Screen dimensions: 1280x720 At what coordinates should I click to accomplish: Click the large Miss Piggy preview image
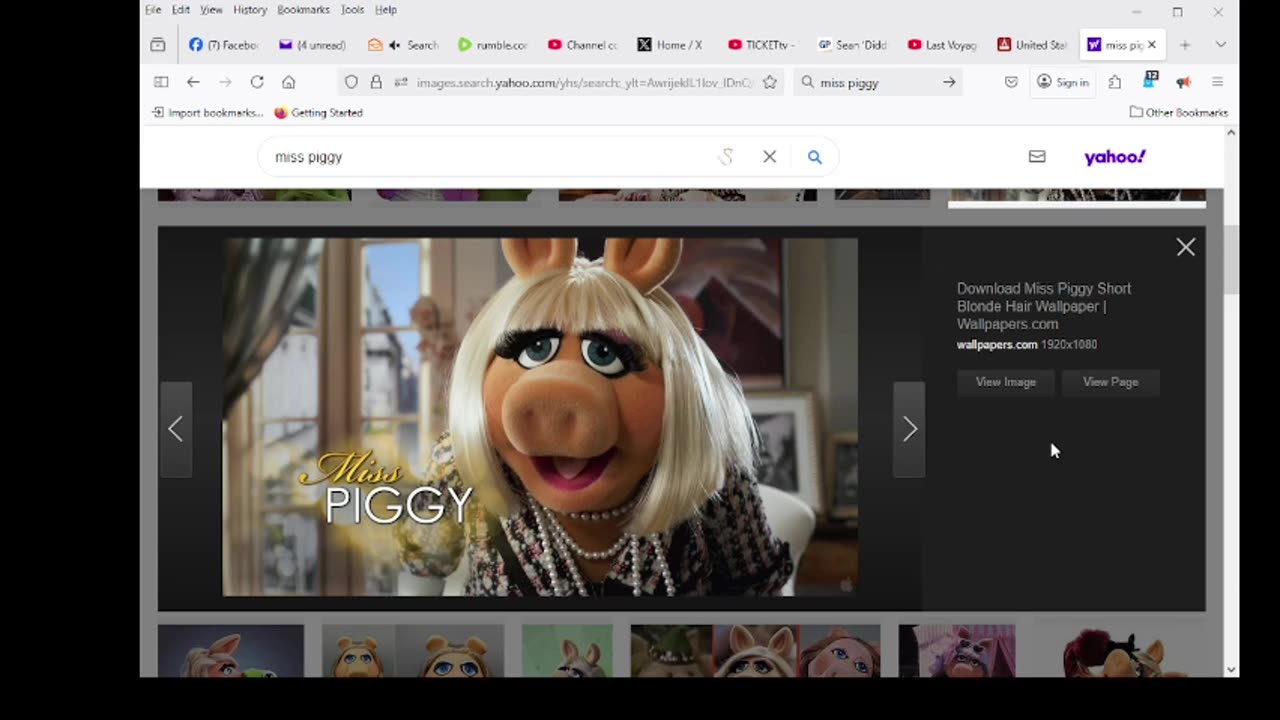pos(540,417)
